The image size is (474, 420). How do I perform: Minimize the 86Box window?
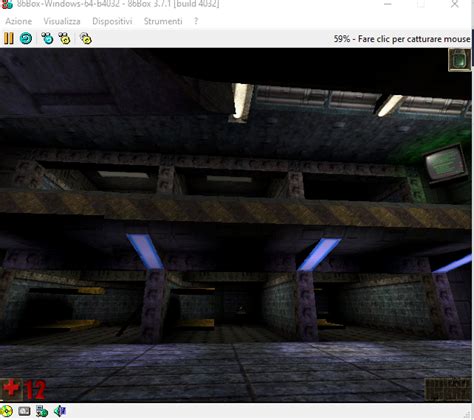coord(388,4)
